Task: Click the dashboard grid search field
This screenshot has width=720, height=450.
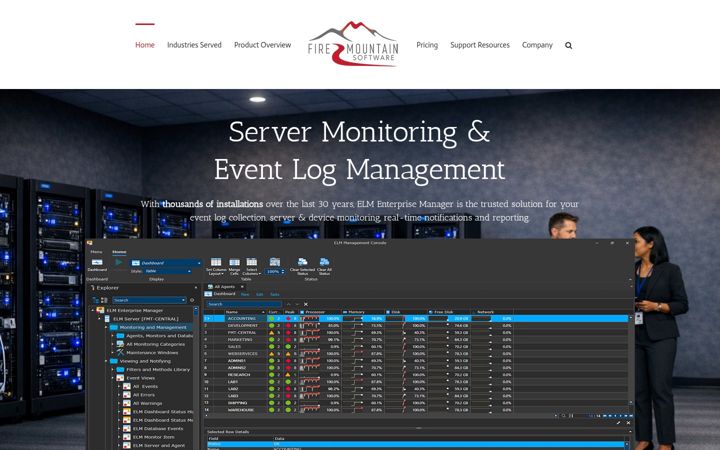Action: (x=243, y=304)
